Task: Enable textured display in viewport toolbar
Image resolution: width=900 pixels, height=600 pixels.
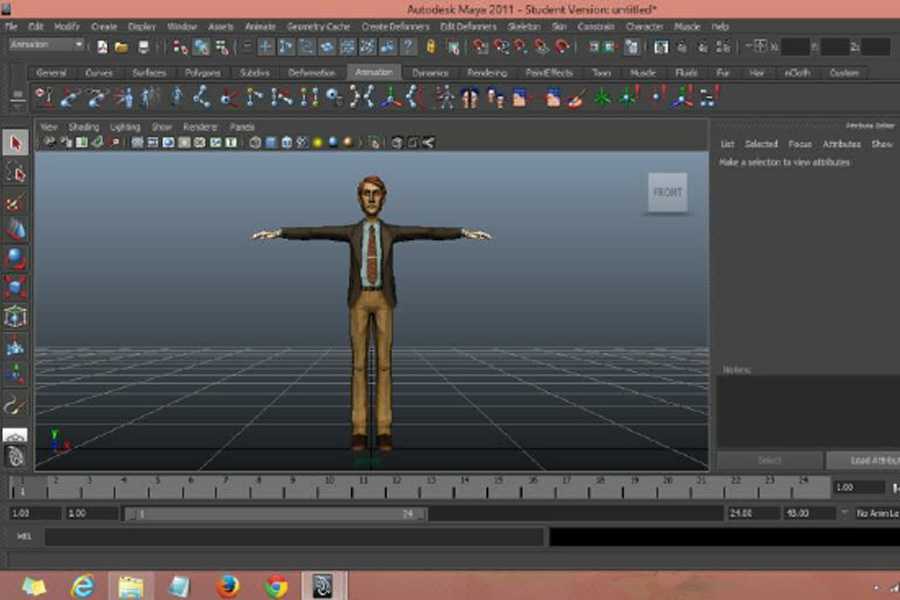Action: pos(302,143)
